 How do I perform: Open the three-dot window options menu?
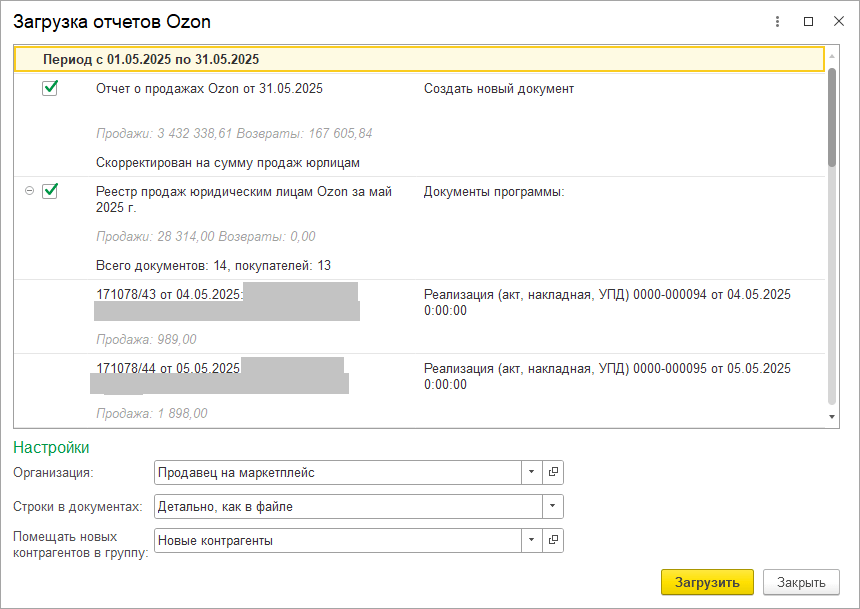[x=778, y=21]
